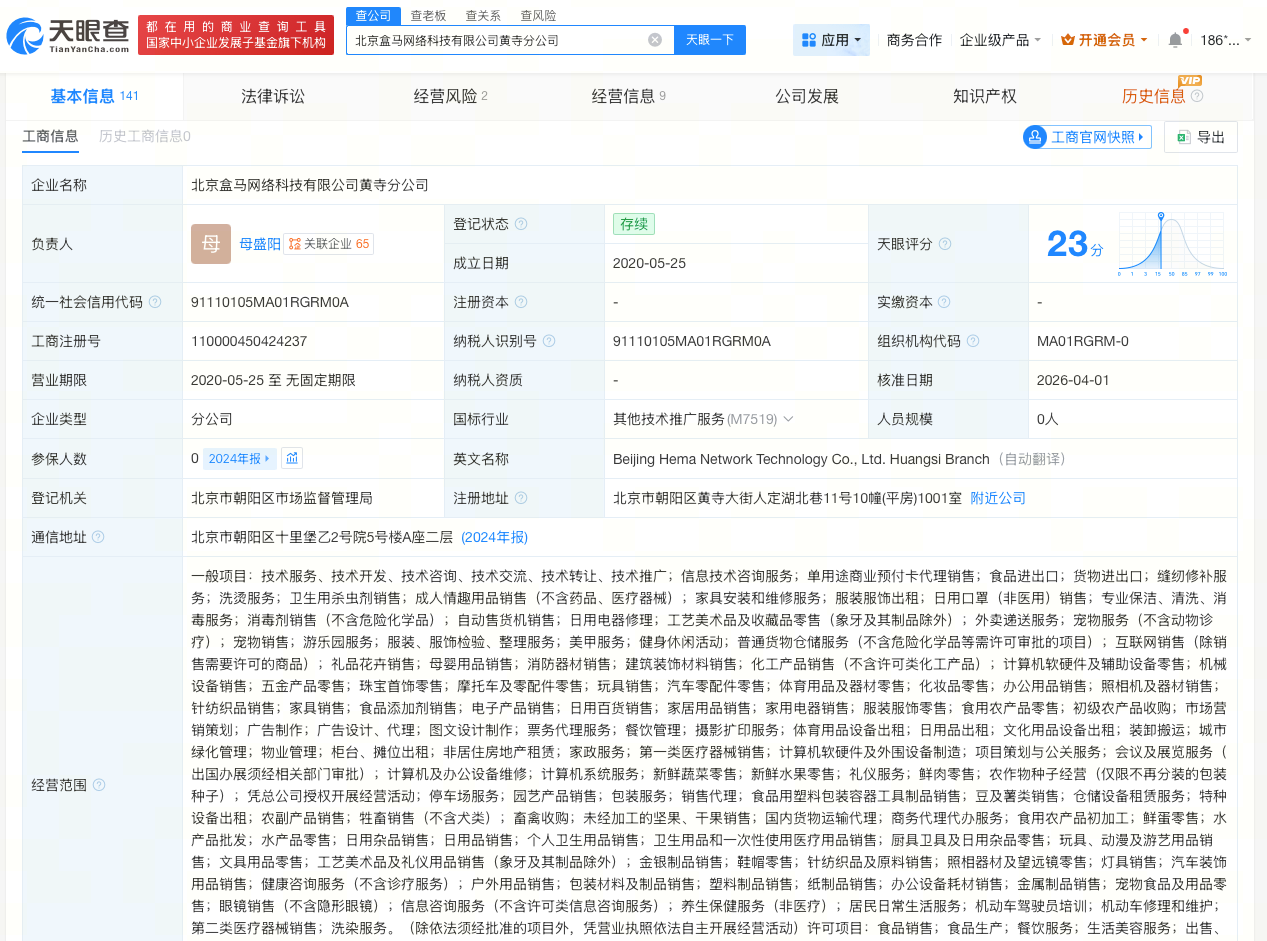Screen dimensions: 1267x941
Task: Click the 0人 staff size value
Action: coord(1048,420)
